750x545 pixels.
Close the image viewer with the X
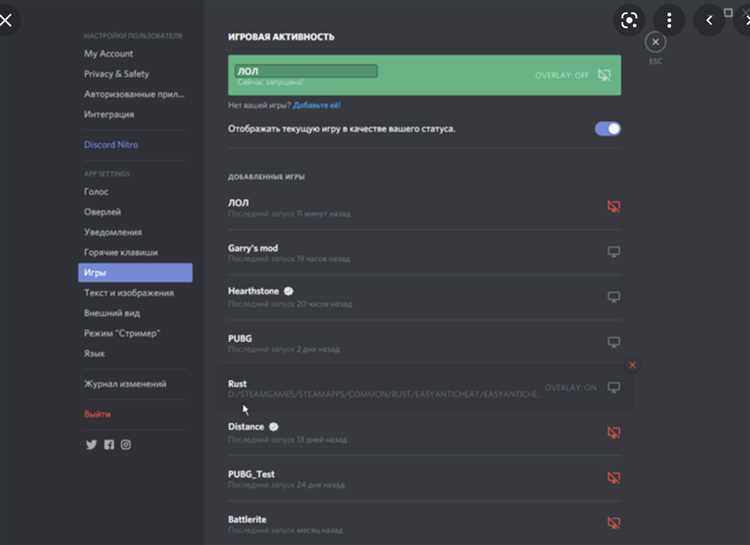pyautogui.click(x=6, y=20)
